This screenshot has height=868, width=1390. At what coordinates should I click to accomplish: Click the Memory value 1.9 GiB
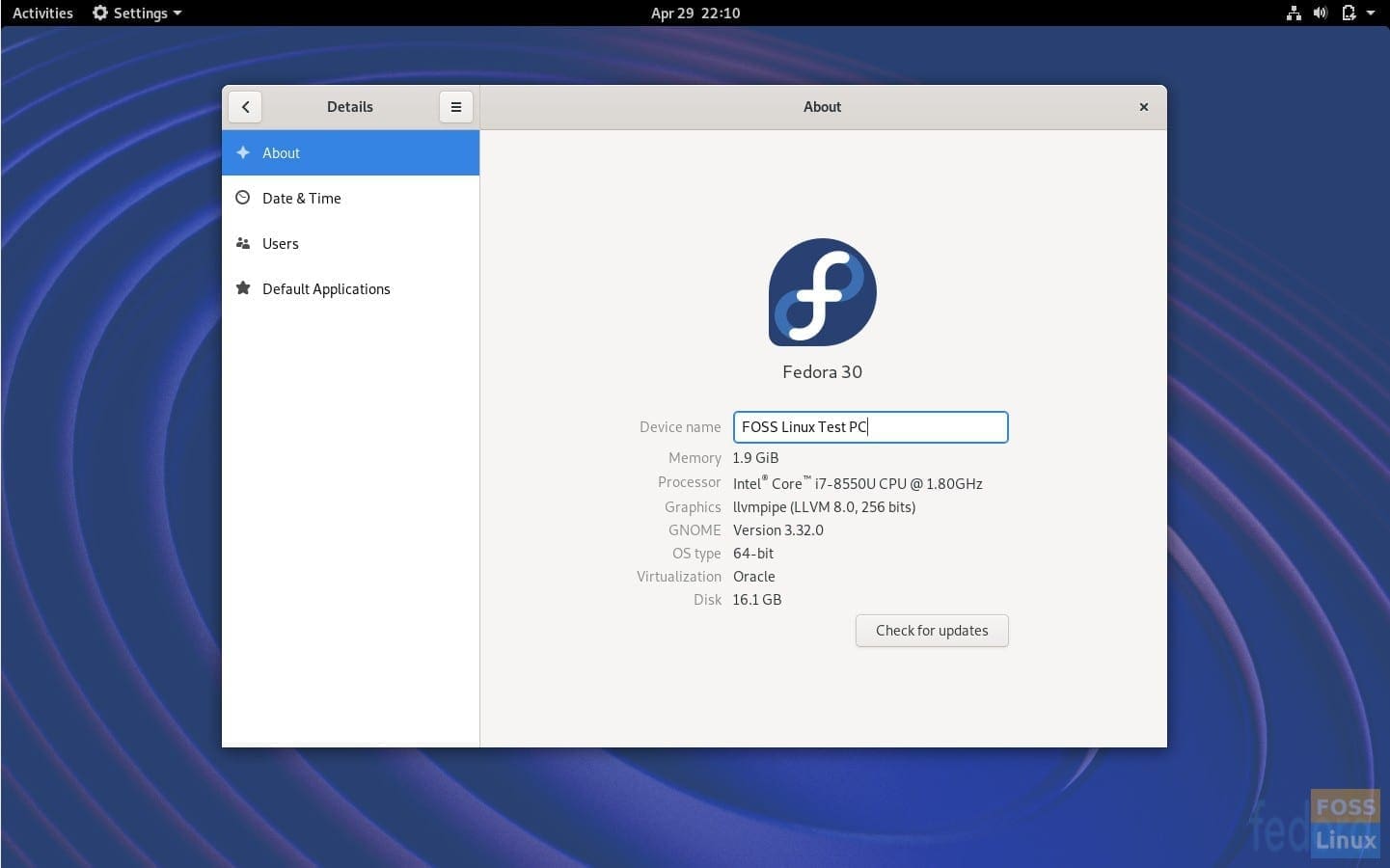[x=755, y=458]
